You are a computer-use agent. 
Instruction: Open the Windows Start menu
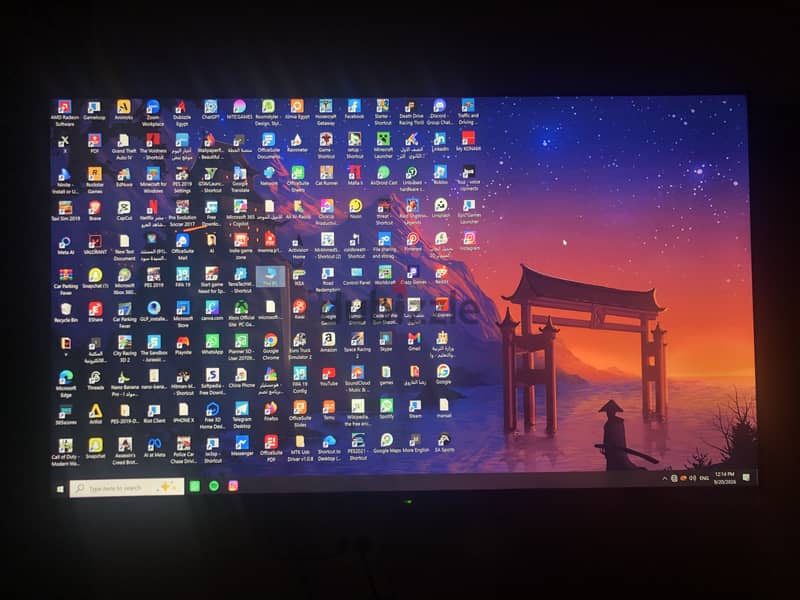coord(60,489)
